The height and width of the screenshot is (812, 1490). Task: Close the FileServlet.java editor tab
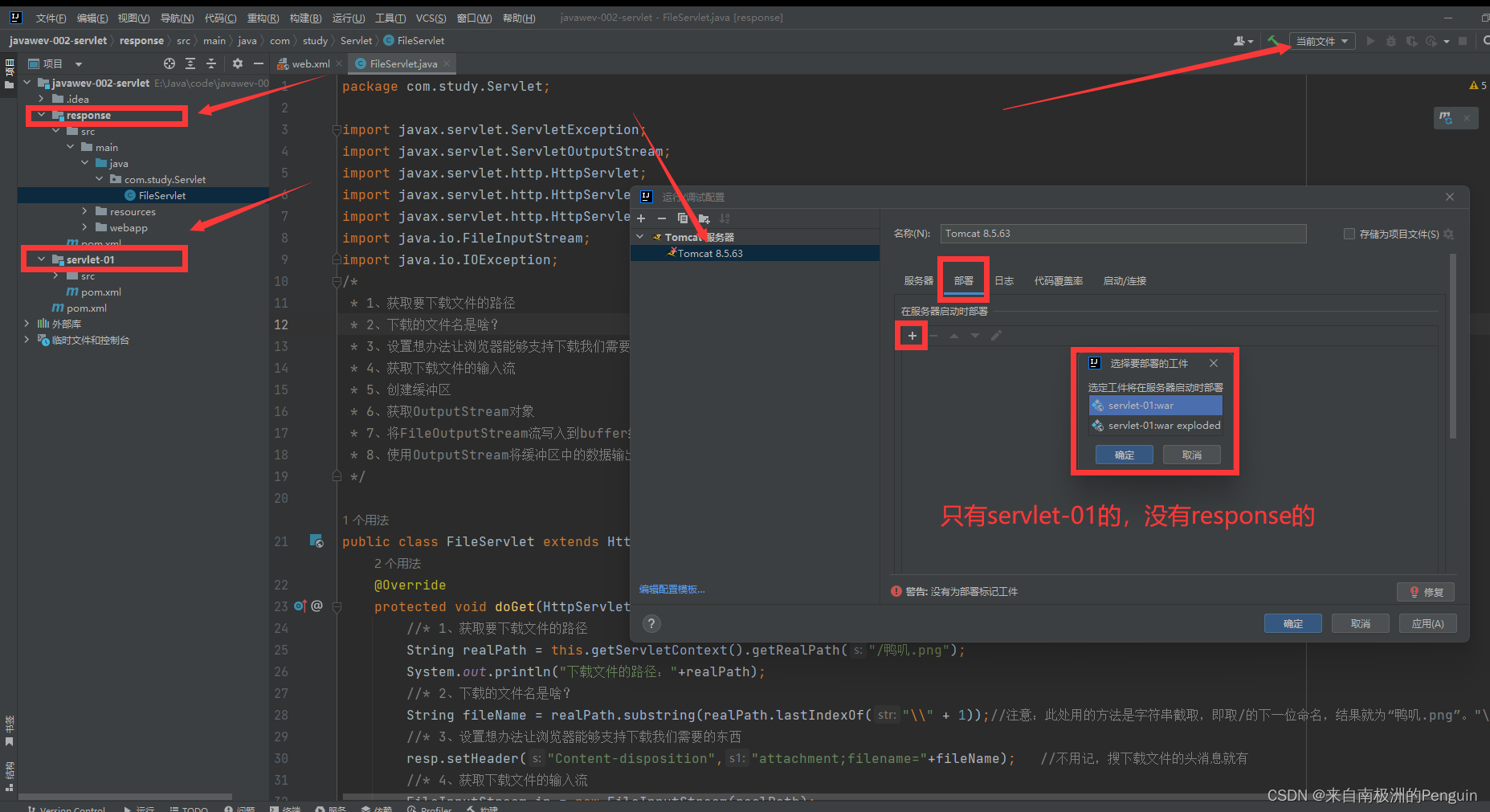point(447,63)
